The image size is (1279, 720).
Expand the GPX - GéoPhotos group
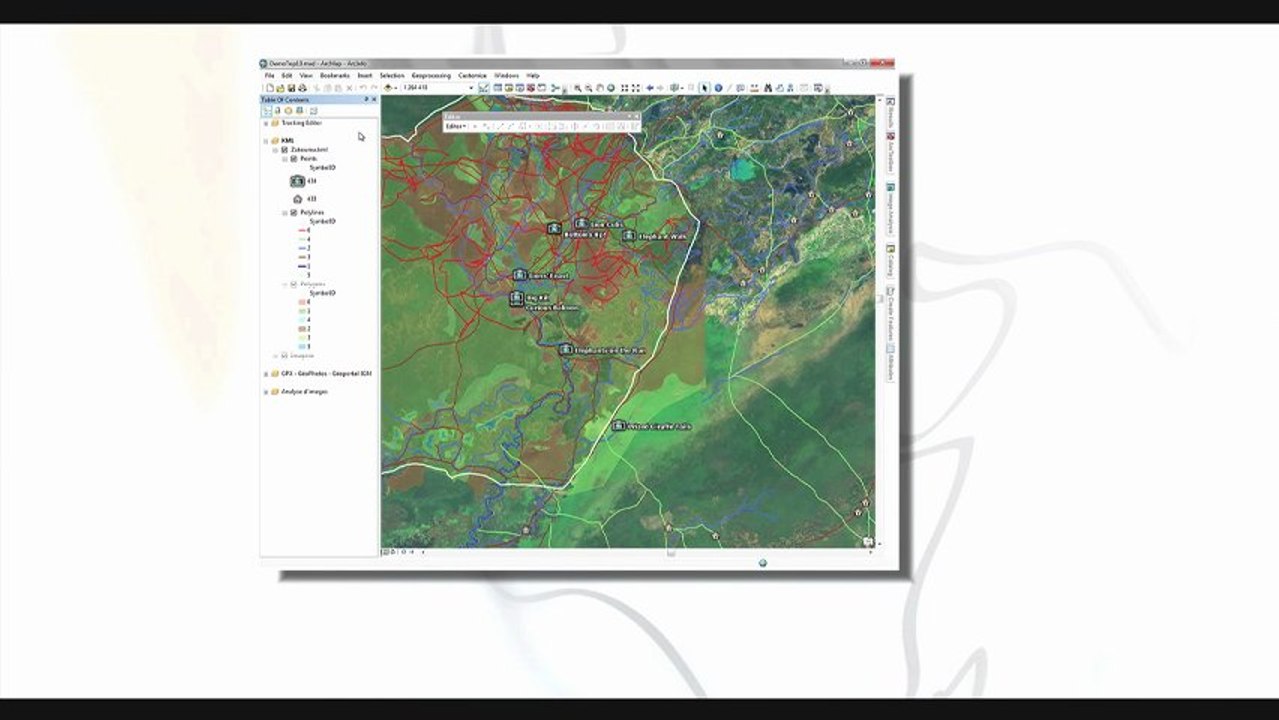click(266, 374)
